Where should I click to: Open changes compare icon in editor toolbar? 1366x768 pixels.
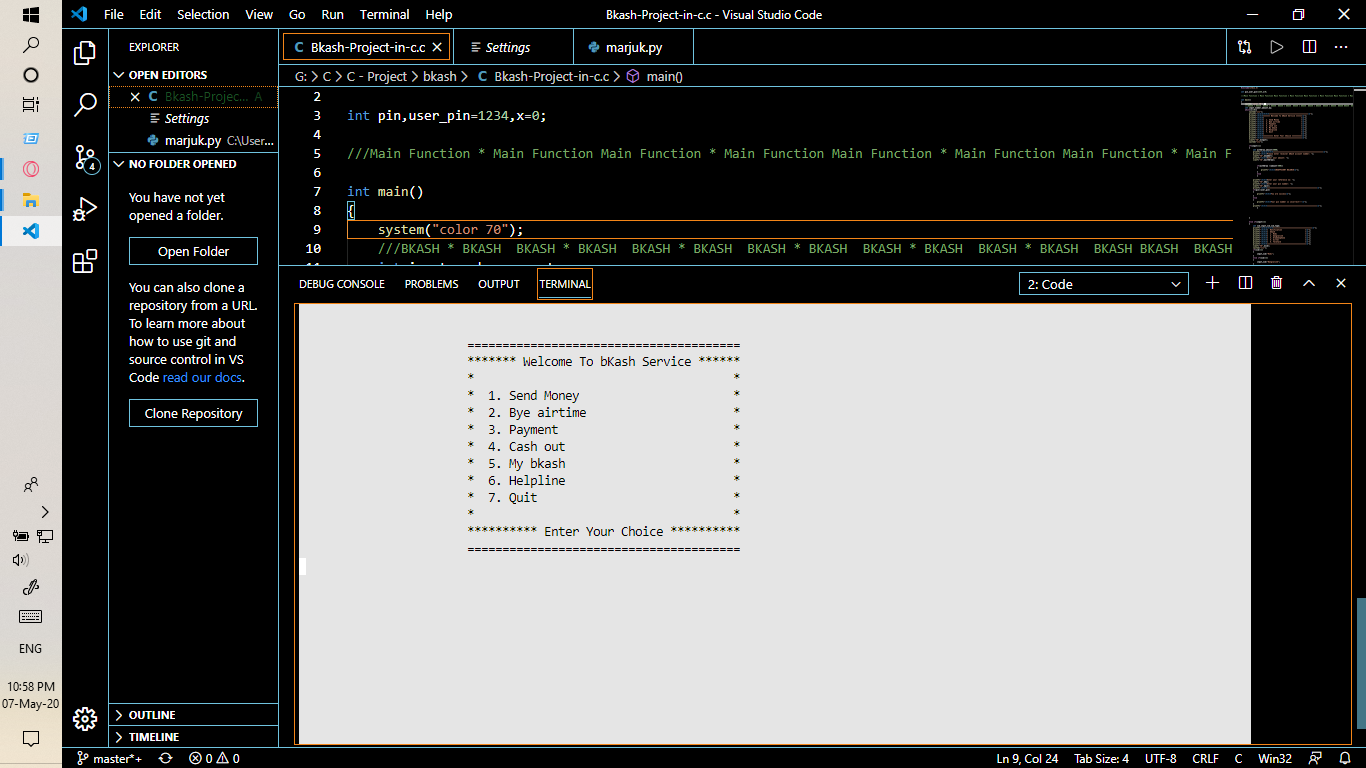pos(1244,47)
